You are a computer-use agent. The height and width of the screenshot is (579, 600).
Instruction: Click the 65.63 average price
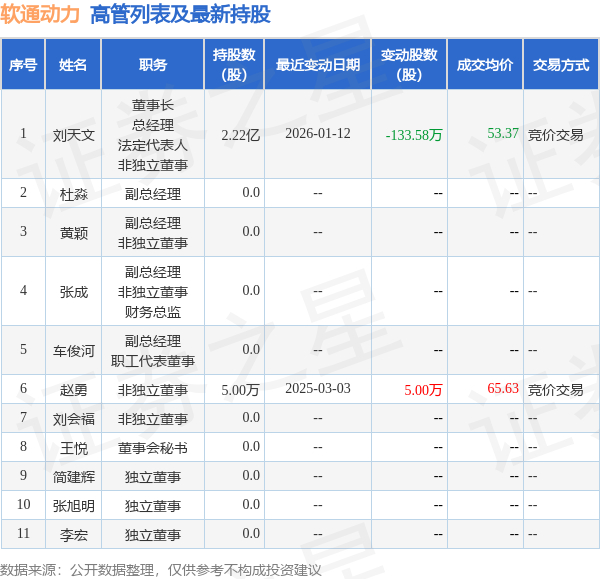click(x=503, y=388)
